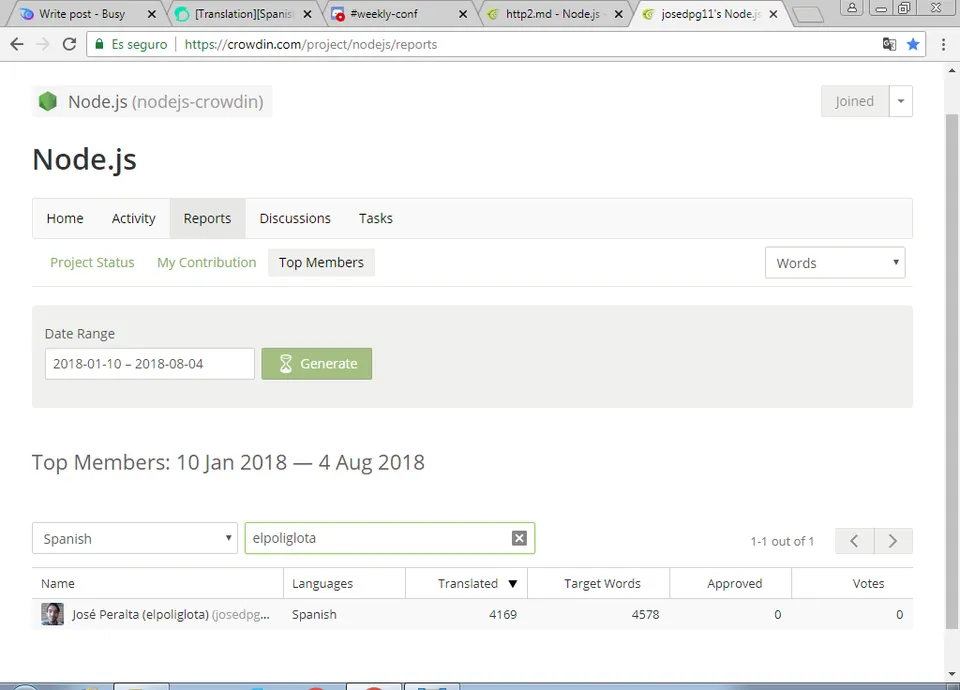The width and height of the screenshot is (960, 690).
Task: Click the browser address bar URL
Action: pyautogui.click(x=311, y=44)
